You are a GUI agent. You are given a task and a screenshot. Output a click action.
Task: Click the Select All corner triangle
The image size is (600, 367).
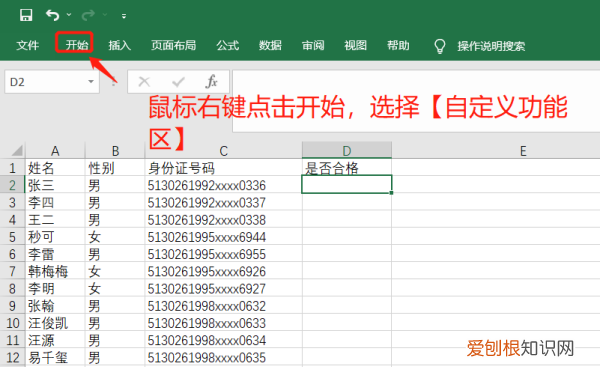point(16,150)
